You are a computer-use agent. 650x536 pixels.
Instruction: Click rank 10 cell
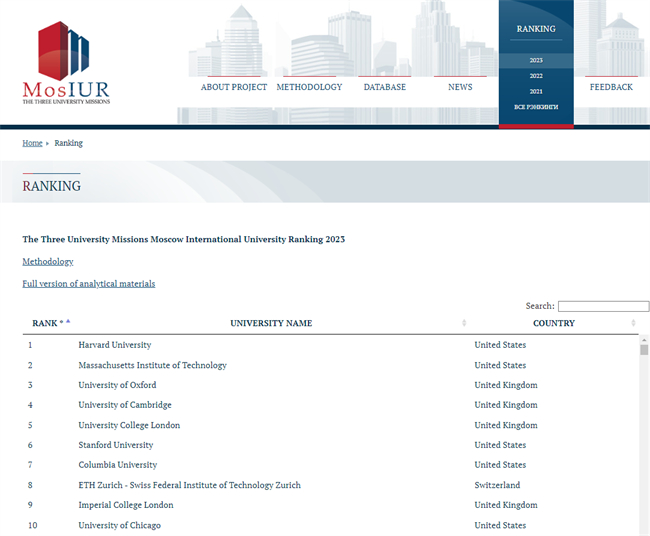[32, 525]
